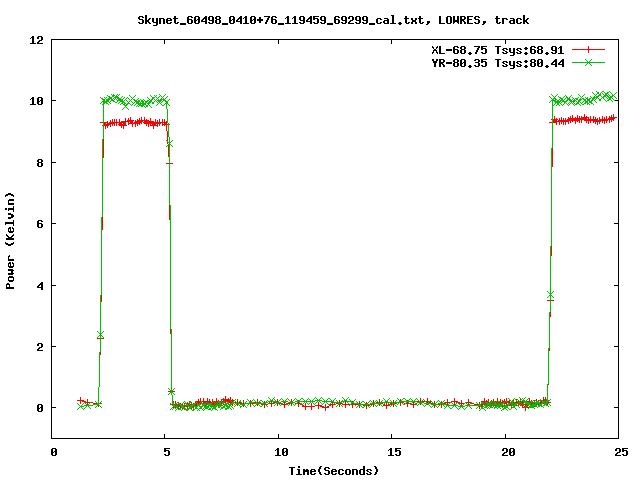
Task: Click the y-axis tick label 0
Action: tap(40, 408)
